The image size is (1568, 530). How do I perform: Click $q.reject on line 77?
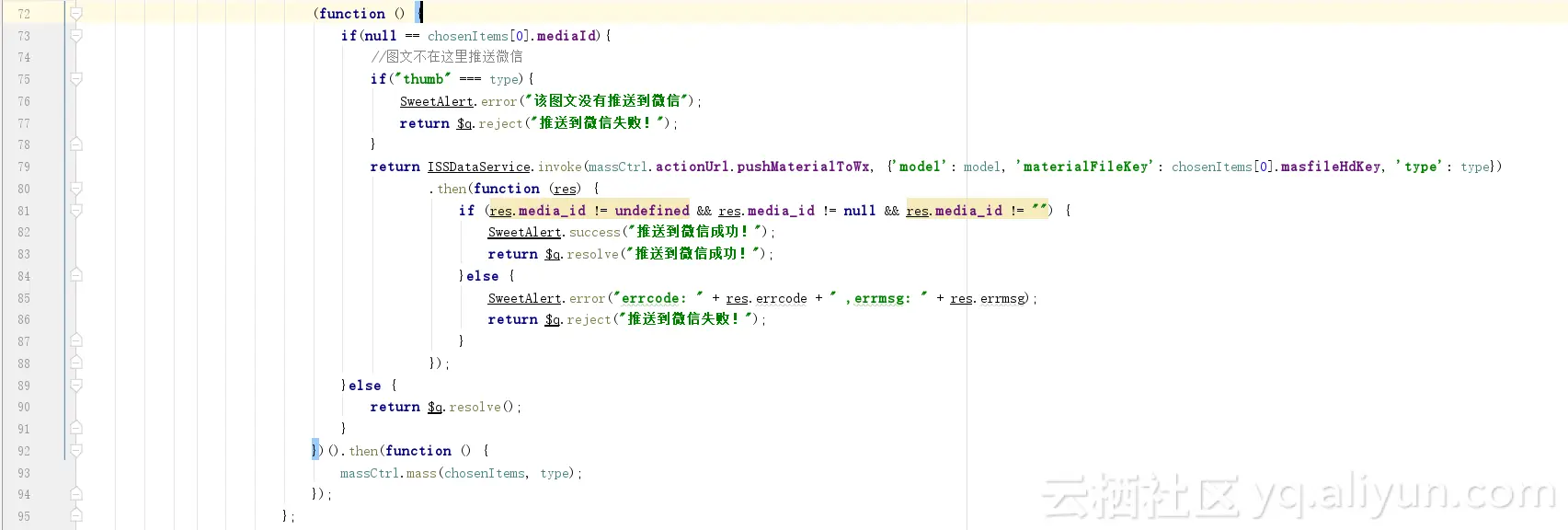coord(490,123)
